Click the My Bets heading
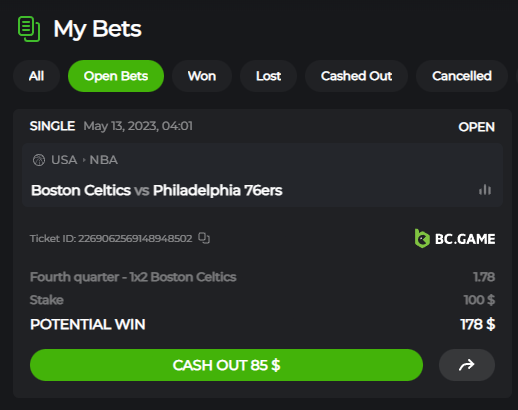This screenshot has height=410, width=518. (x=97, y=29)
